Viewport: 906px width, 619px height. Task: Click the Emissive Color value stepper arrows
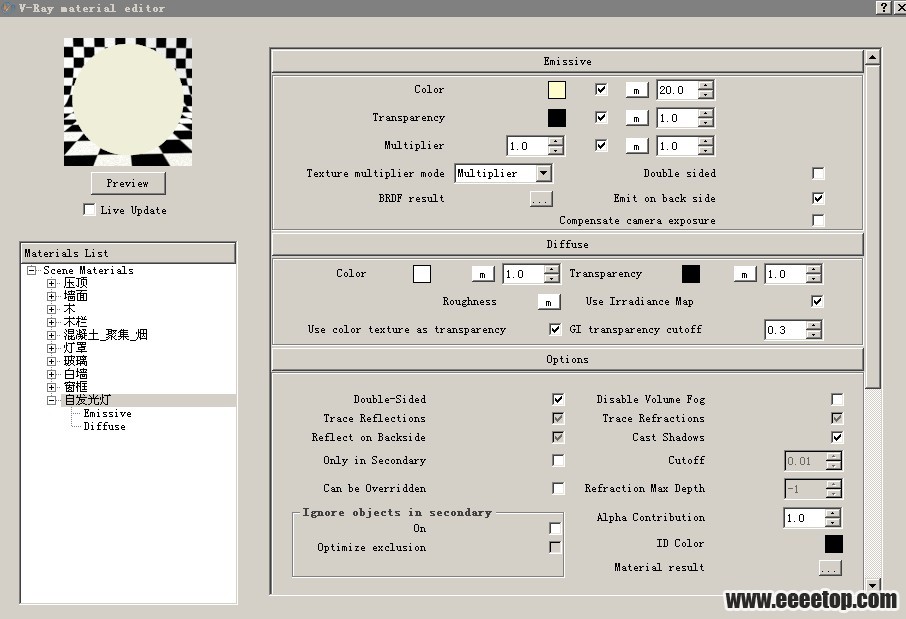pyautogui.click(x=706, y=90)
